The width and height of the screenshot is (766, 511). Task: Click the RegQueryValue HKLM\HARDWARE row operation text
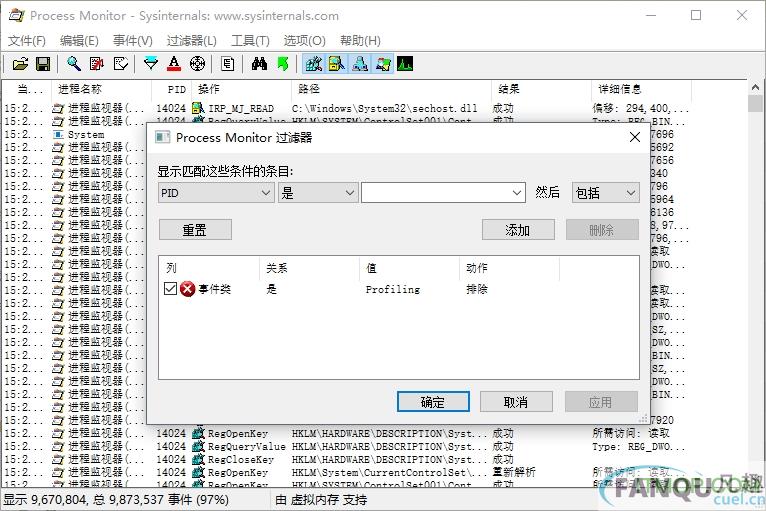click(x=247, y=447)
